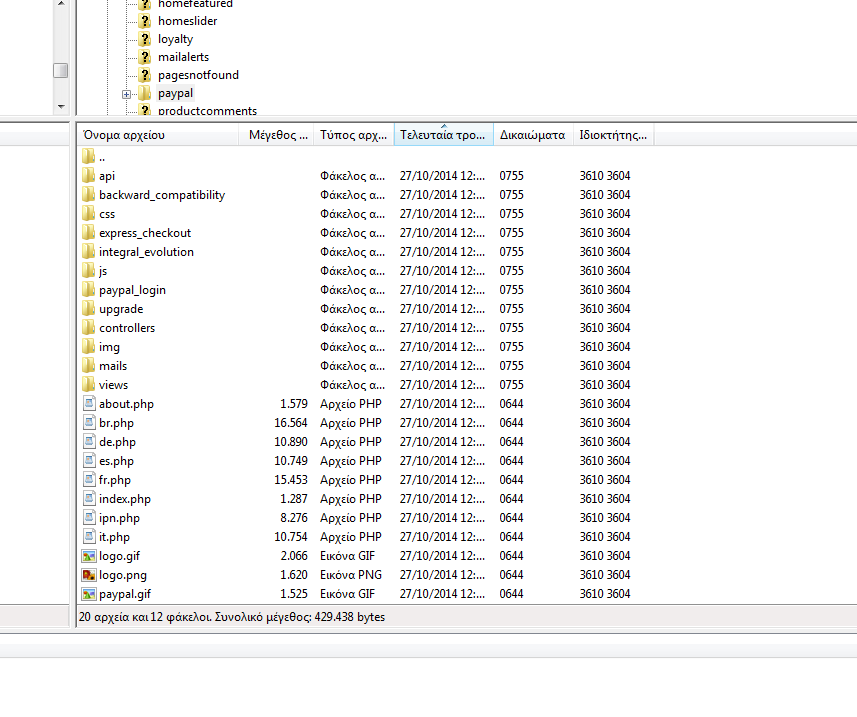Viewport: 857px width, 717px height.
Task: Click the 0755 permissions of api folder
Action: (x=512, y=176)
